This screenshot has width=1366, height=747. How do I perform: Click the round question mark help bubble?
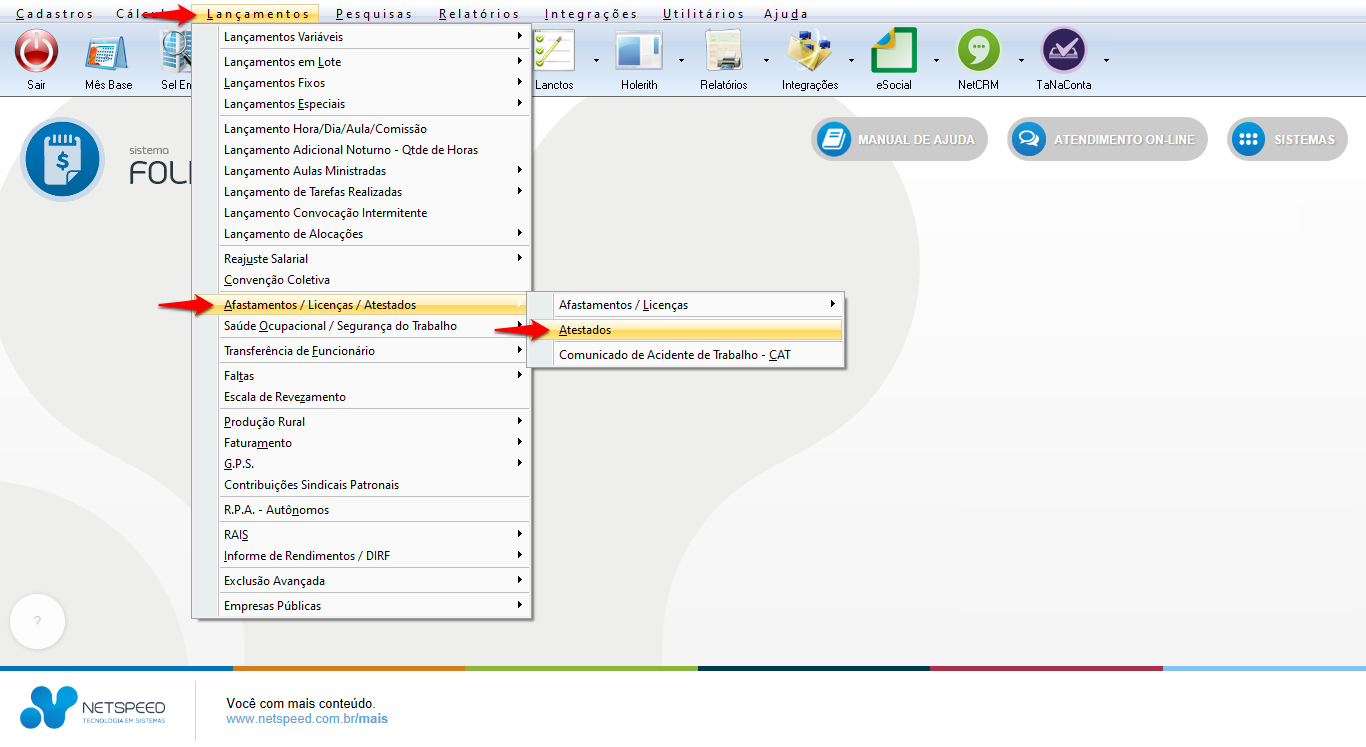pos(37,621)
